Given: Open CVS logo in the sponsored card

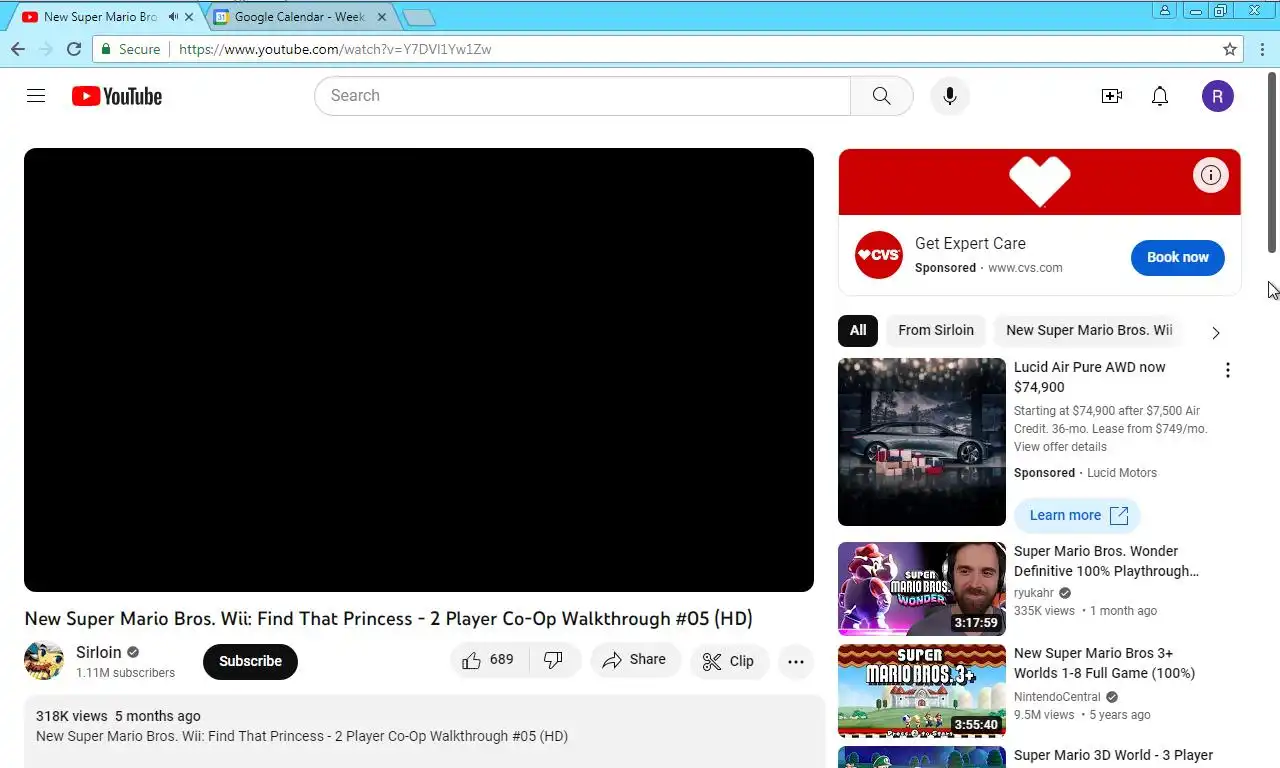Looking at the screenshot, I should point(879,255).
